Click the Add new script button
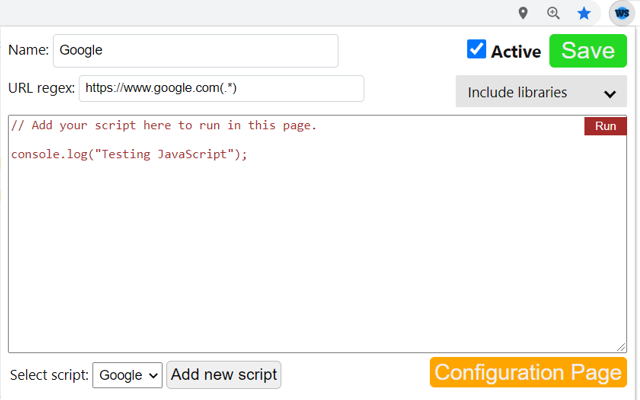This screenshot has height=400, width=640. pos(224,375)
